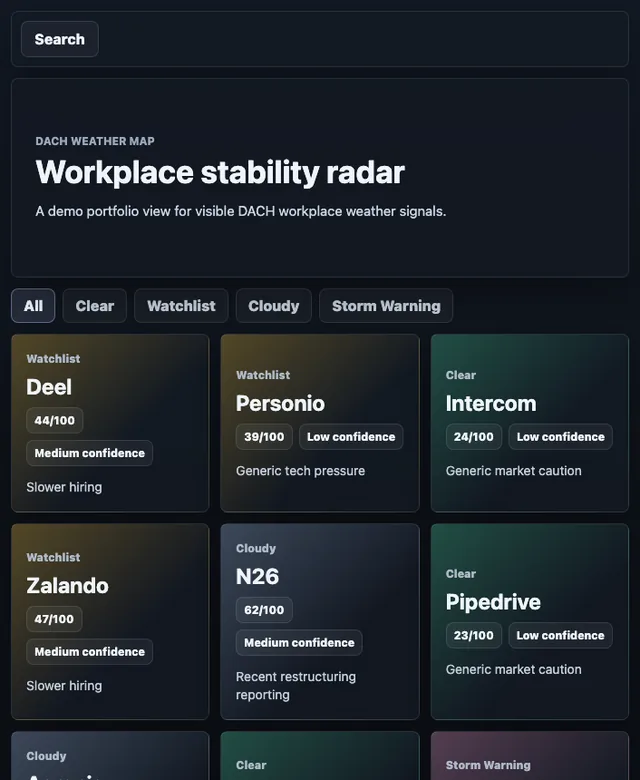Viewport: 640px width, 780px height.
Task: Click Generic market caution on Intercom card
Action: [x=514, y=471]
